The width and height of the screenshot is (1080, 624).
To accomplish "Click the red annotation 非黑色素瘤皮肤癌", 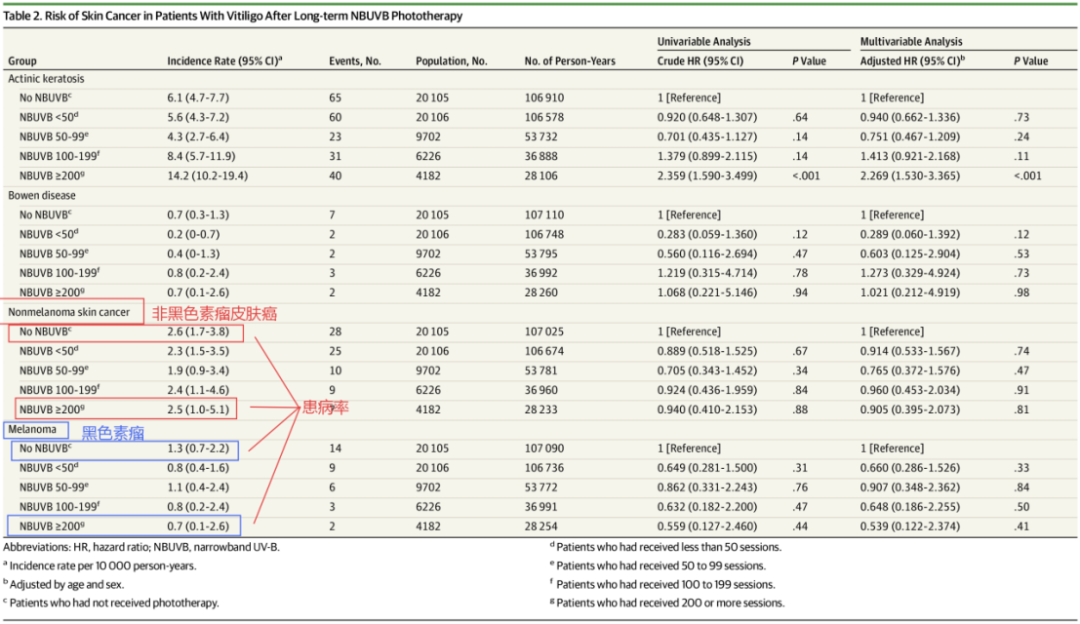I will [214, 314].
